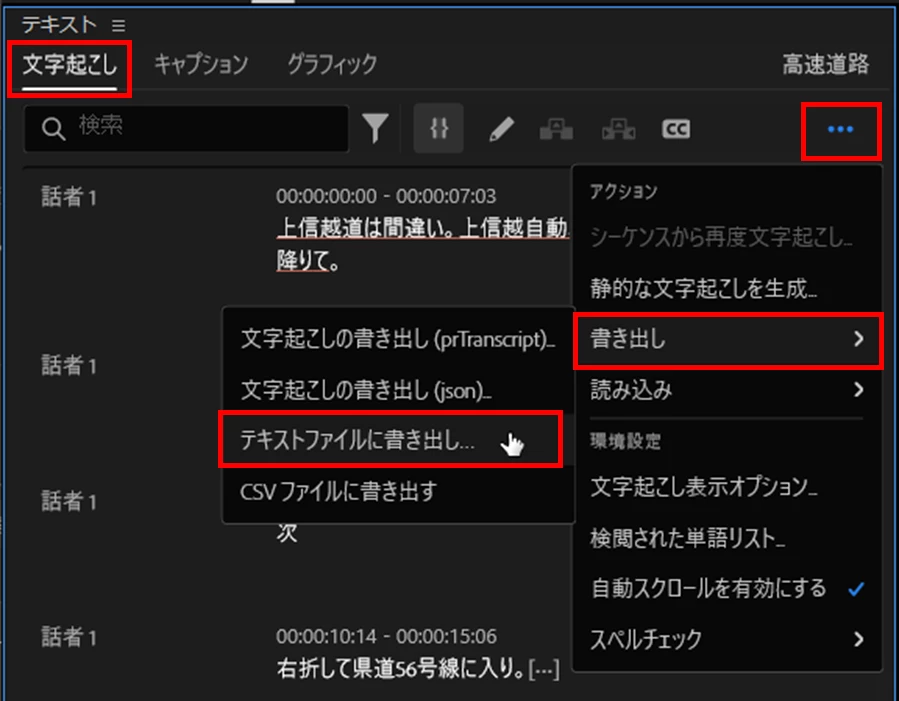Click the [...] pause marker in transcript

pyautogui.click(x=544, y=669)
